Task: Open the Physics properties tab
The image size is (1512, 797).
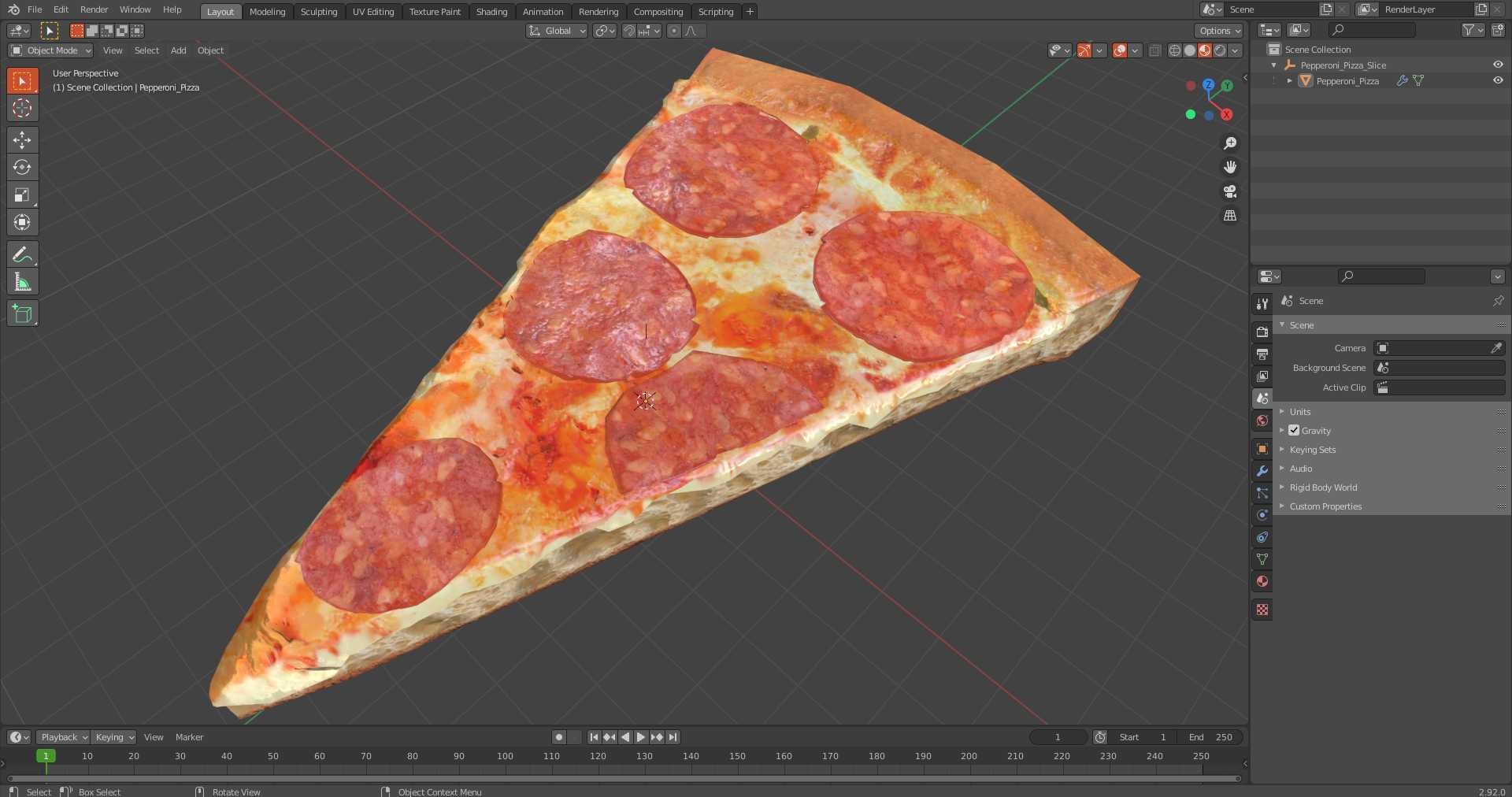Action: click(1262, 515)
